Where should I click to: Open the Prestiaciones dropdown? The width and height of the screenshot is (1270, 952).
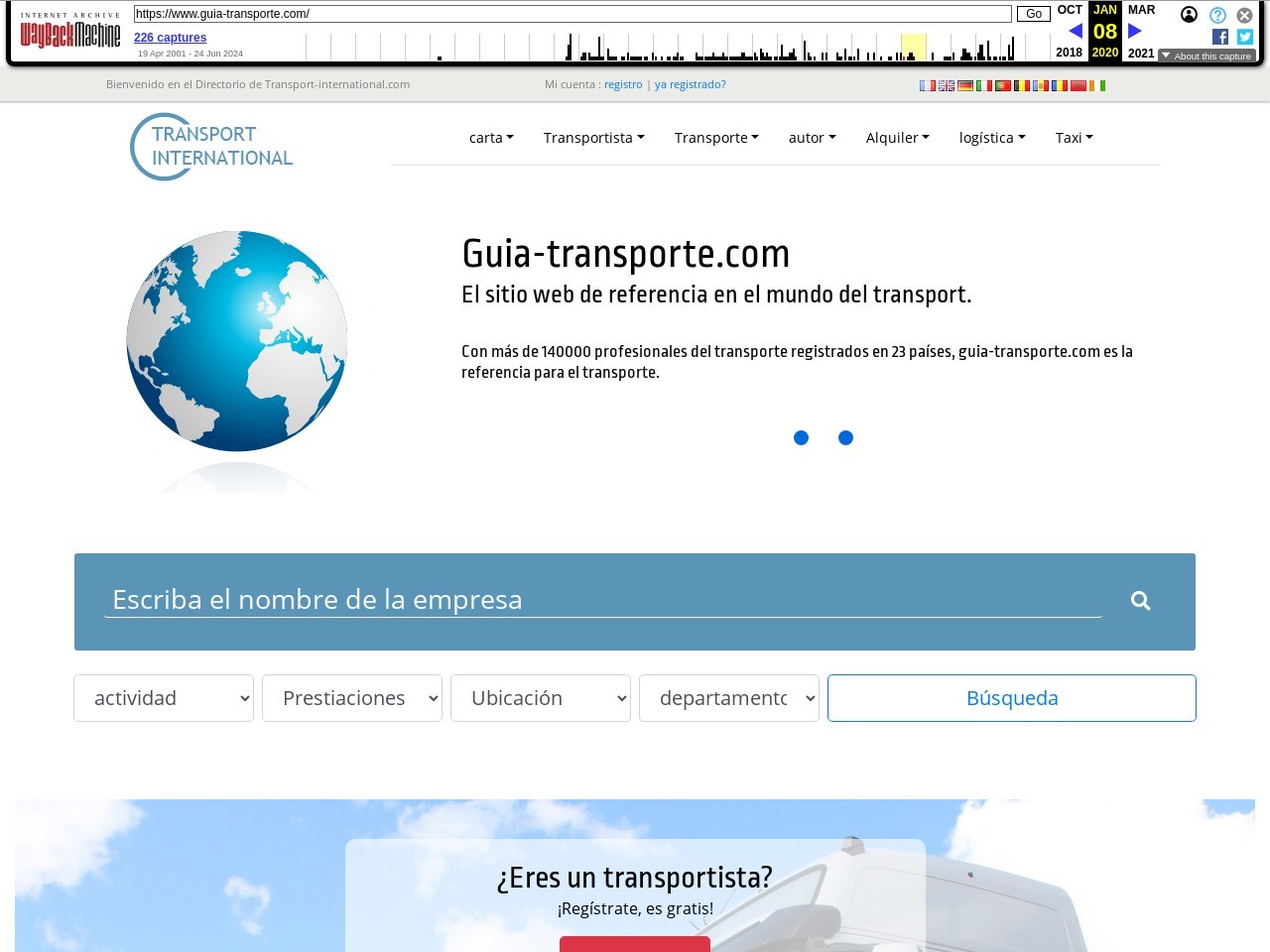pos(352,698)
